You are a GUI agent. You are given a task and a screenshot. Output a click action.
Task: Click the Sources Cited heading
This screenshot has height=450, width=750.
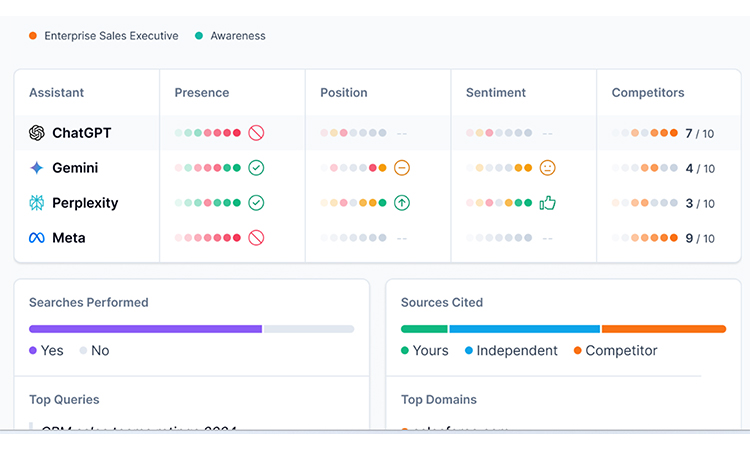(x=442, y=303)
